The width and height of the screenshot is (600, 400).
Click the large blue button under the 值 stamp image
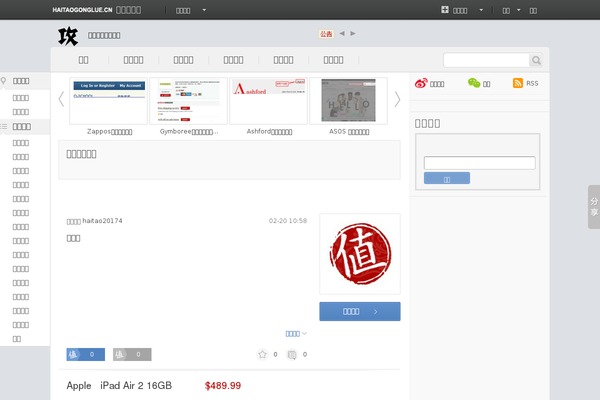(360, 312)
